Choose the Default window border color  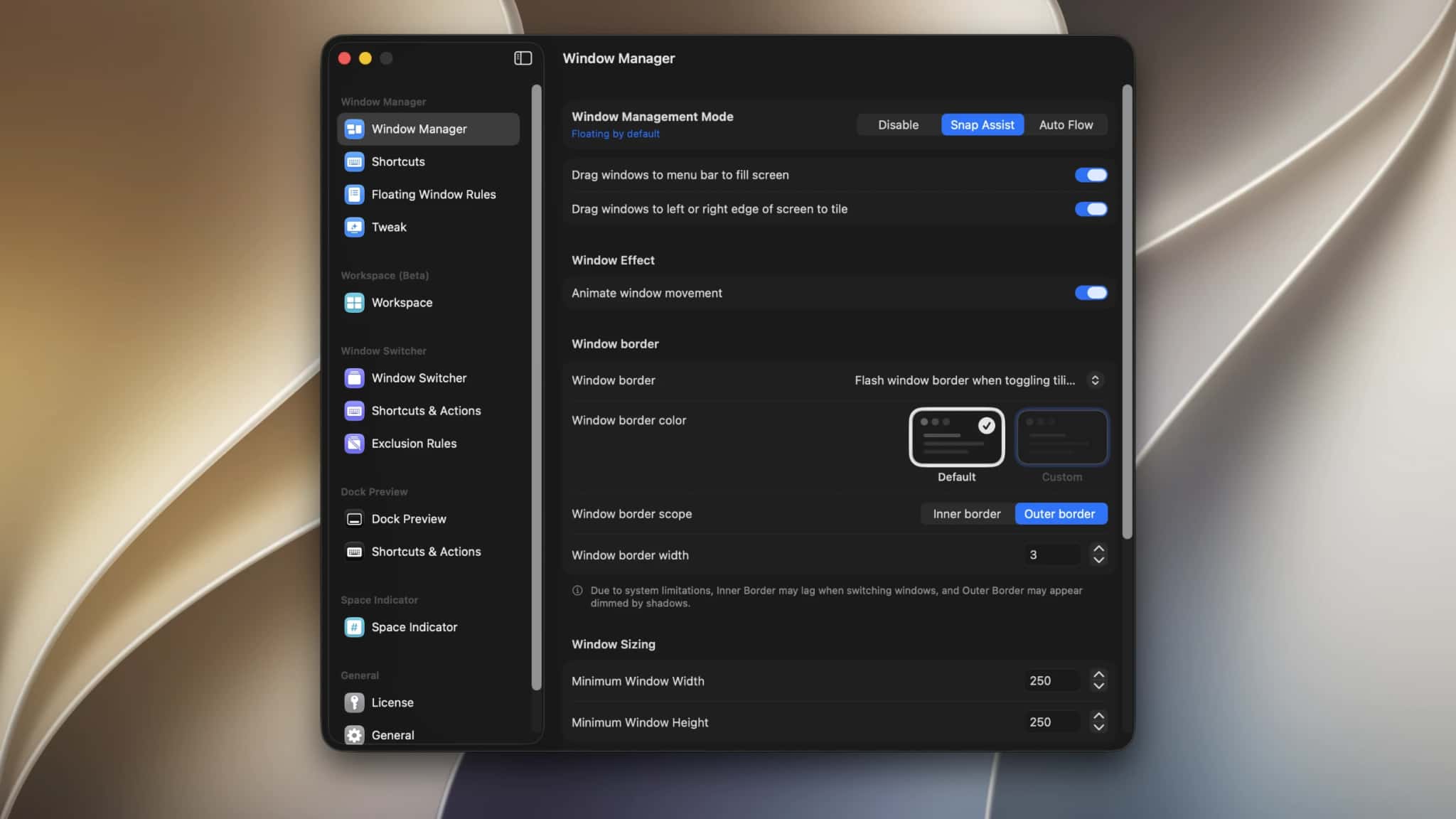coord(956,437)
